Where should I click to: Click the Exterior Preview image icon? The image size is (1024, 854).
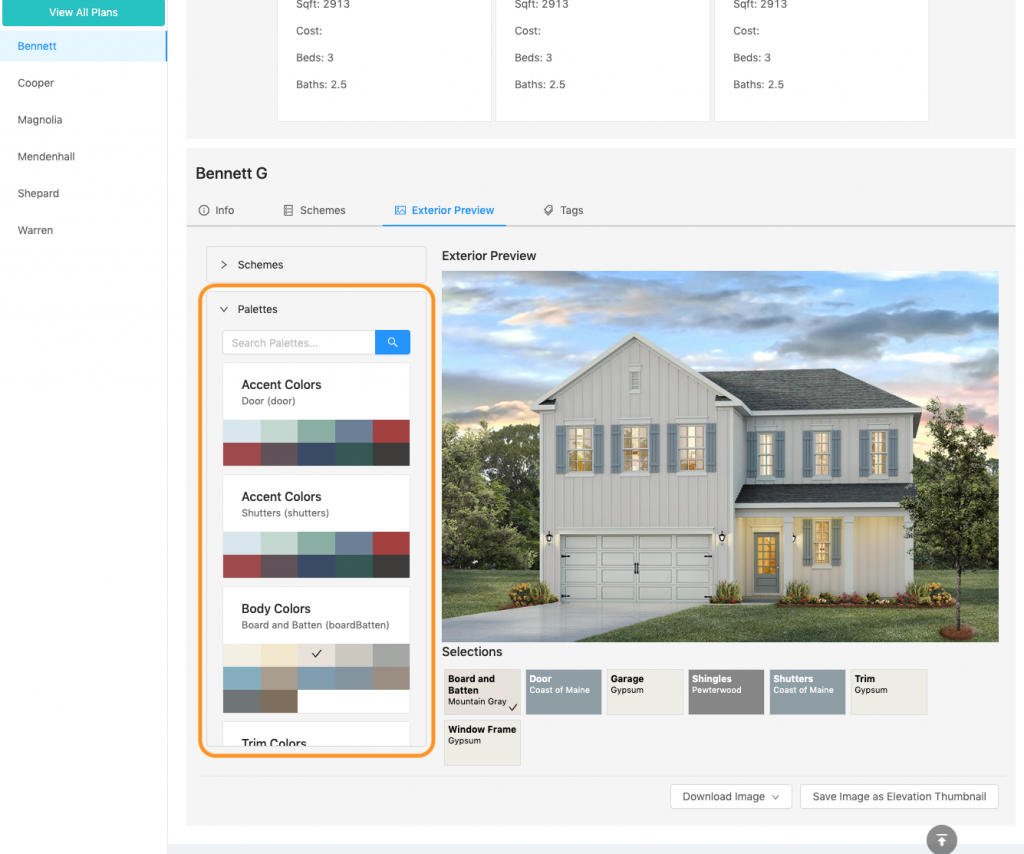pyautogui.click(x=400, y=211)
